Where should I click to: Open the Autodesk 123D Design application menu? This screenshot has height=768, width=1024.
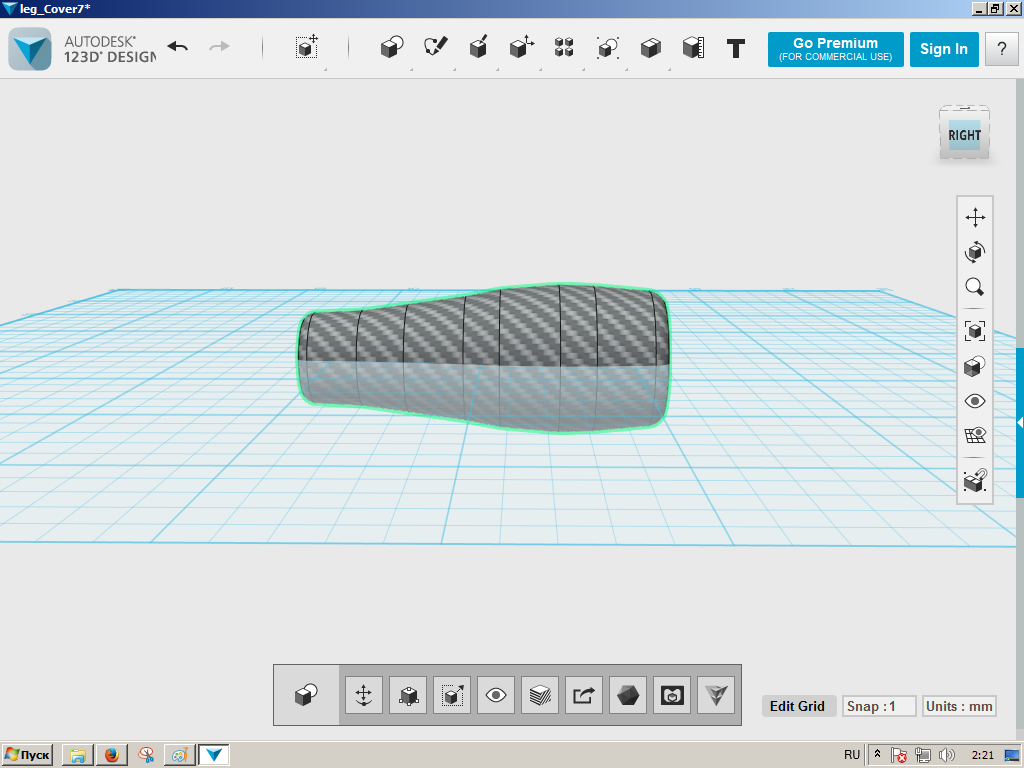pos(30,49)
